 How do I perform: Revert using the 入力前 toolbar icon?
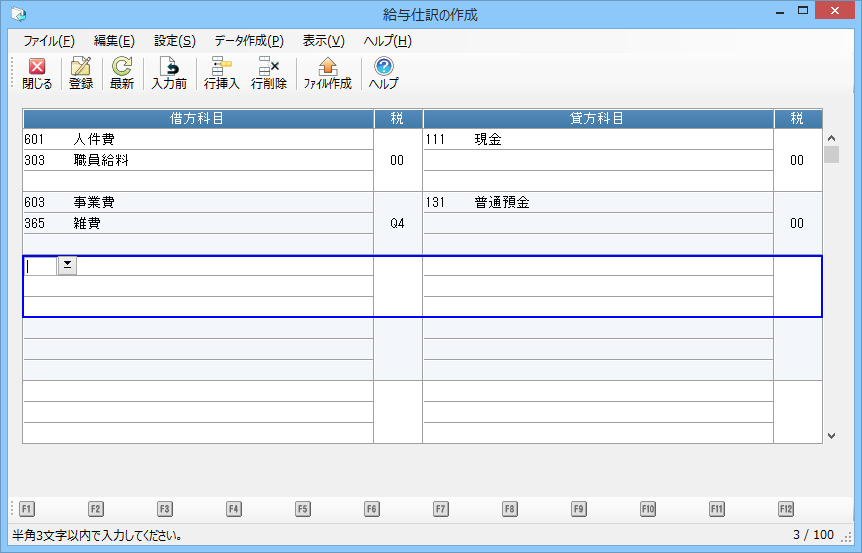pyautogui.click(x=169, y=73)
